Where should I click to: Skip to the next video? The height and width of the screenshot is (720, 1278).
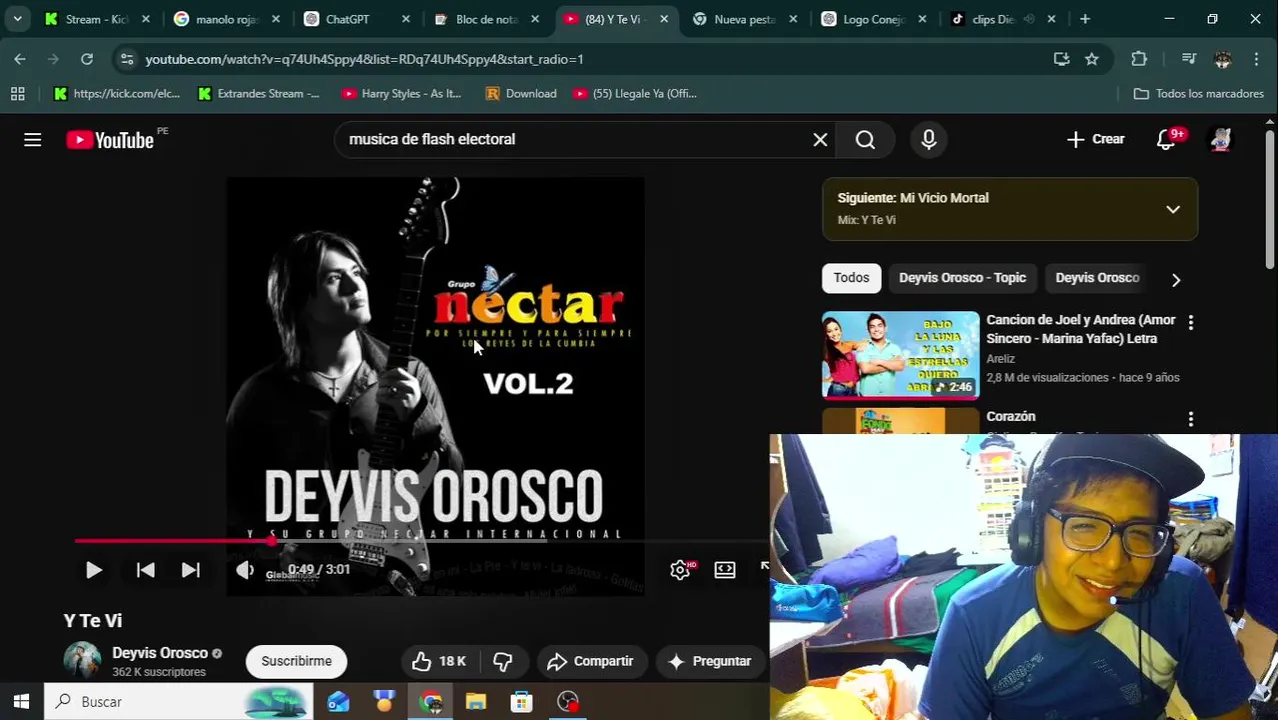coord(190,570)
